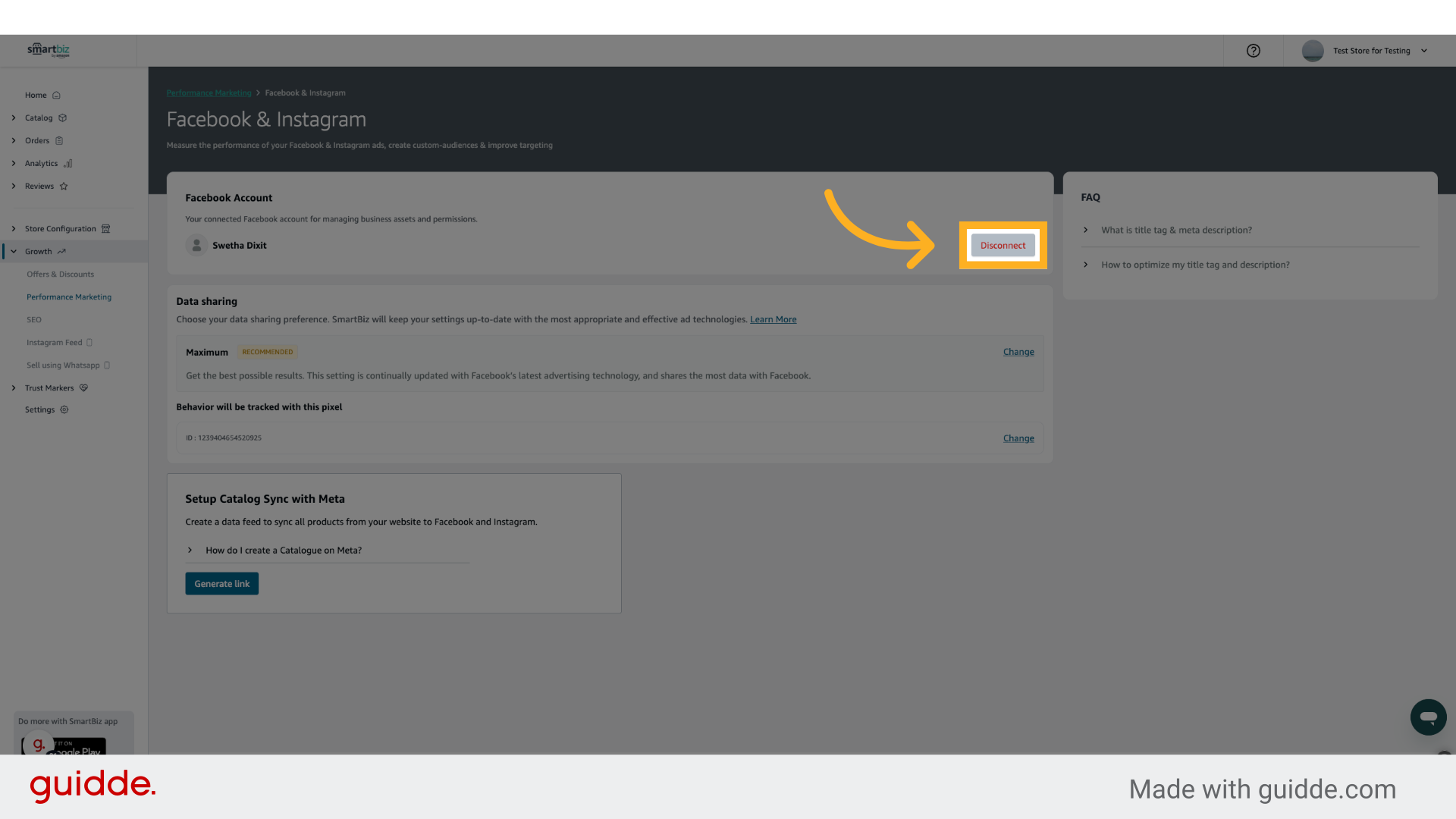Click the Growth trending arrow icon
1456x819 pixels.
[61, 251]
